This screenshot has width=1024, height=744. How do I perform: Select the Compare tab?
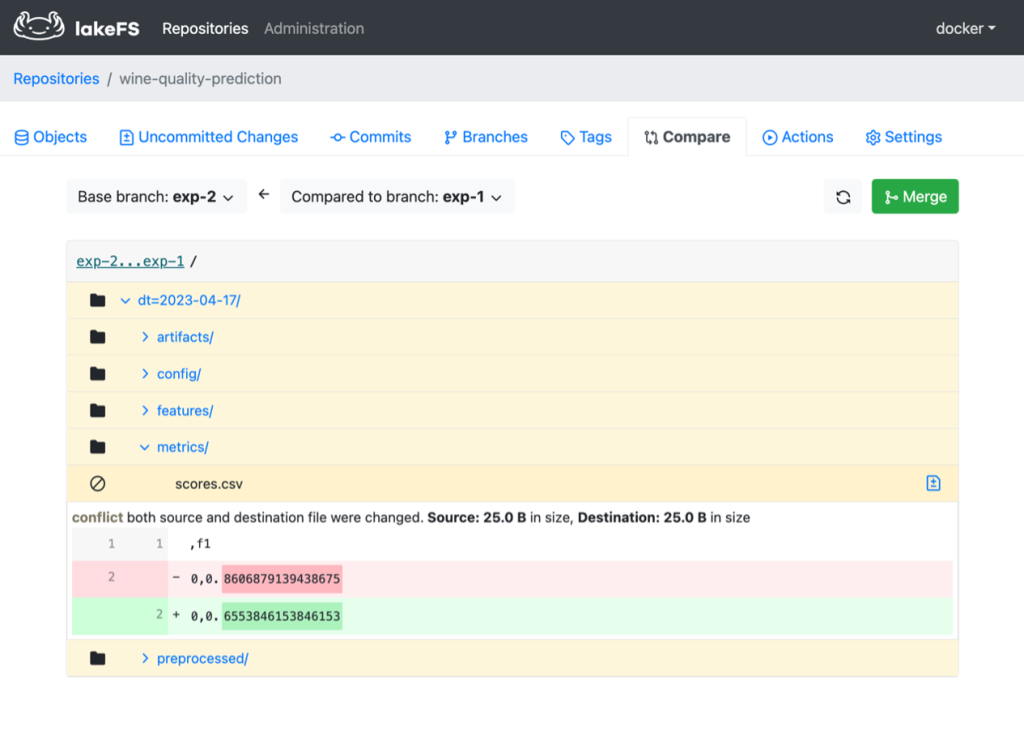coord(687,137)
